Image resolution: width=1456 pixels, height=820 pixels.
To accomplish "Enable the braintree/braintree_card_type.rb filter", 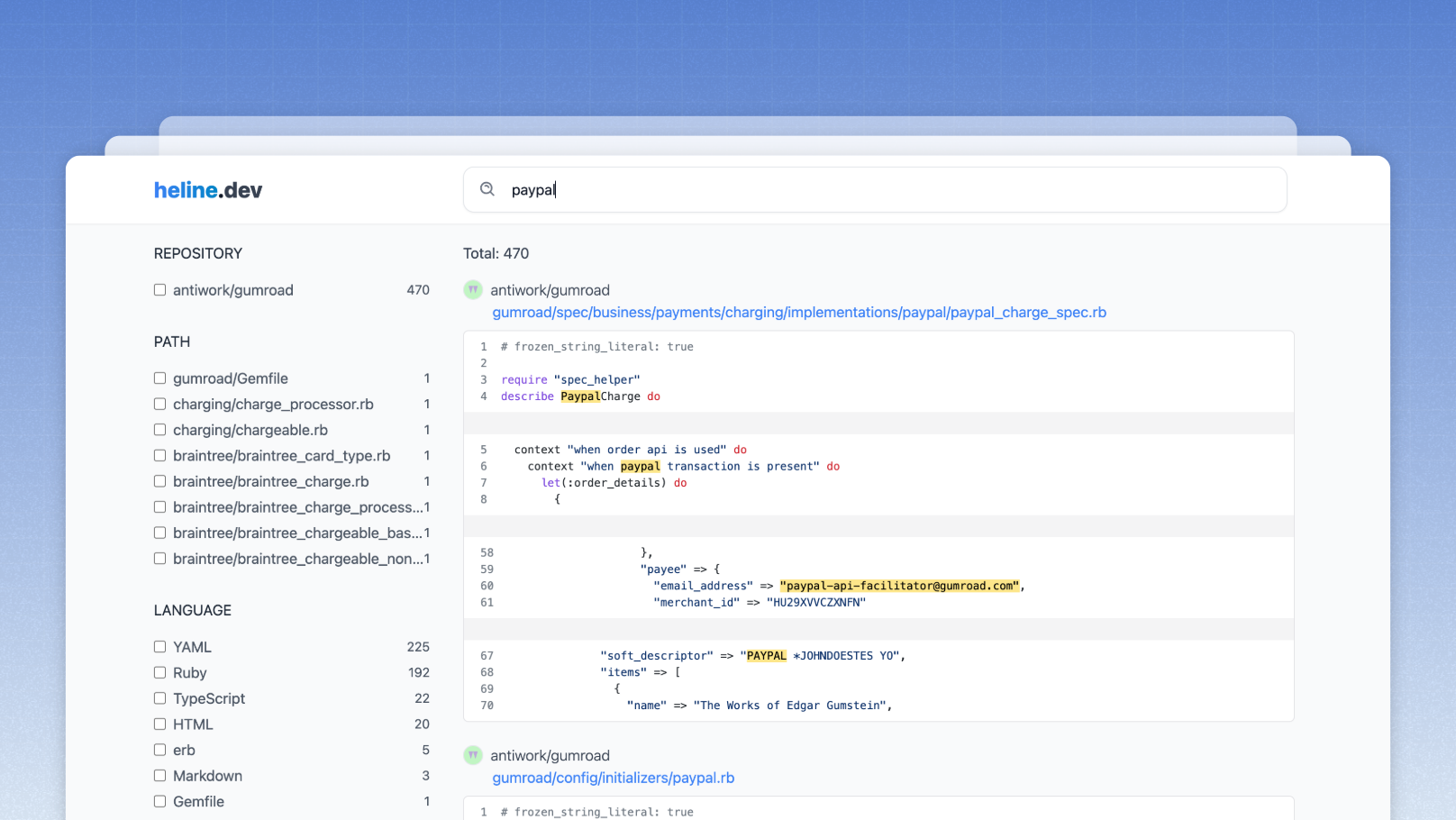I will pyautogui.click(x=159, y=456).
